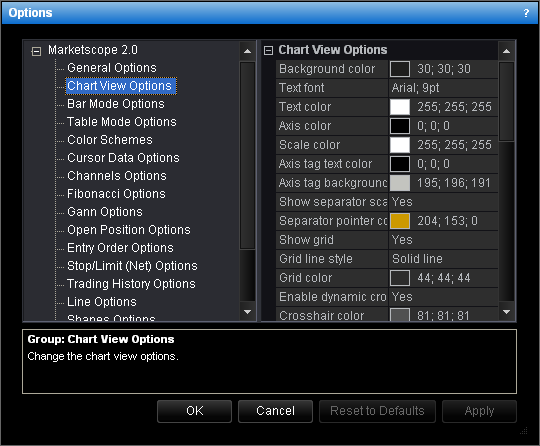Screen dimensions: 540x446
Task: Collapse the Chart View Options group
Action: [268, 51]
